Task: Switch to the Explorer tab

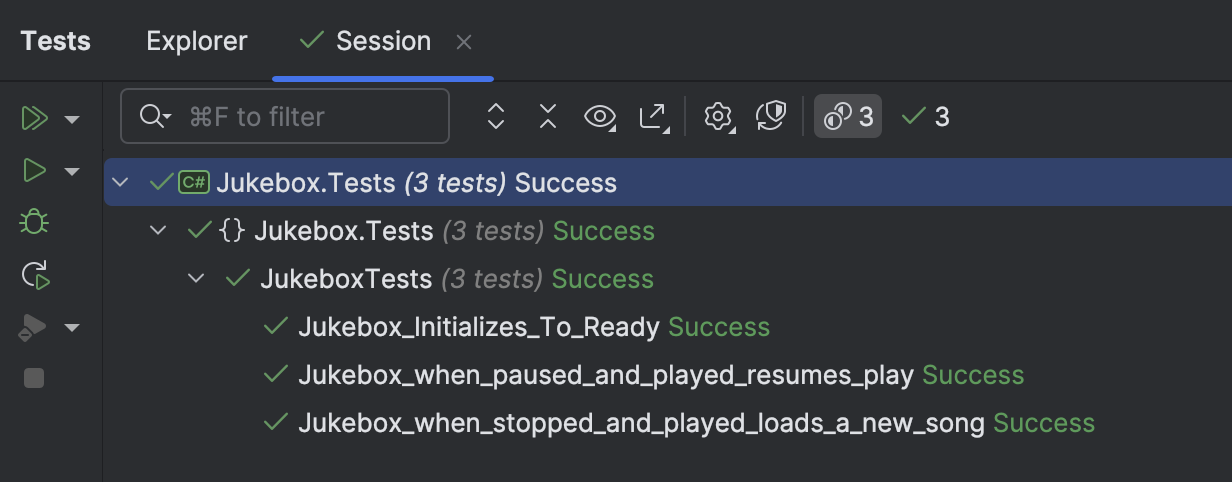Action: [x=196, y=41]
